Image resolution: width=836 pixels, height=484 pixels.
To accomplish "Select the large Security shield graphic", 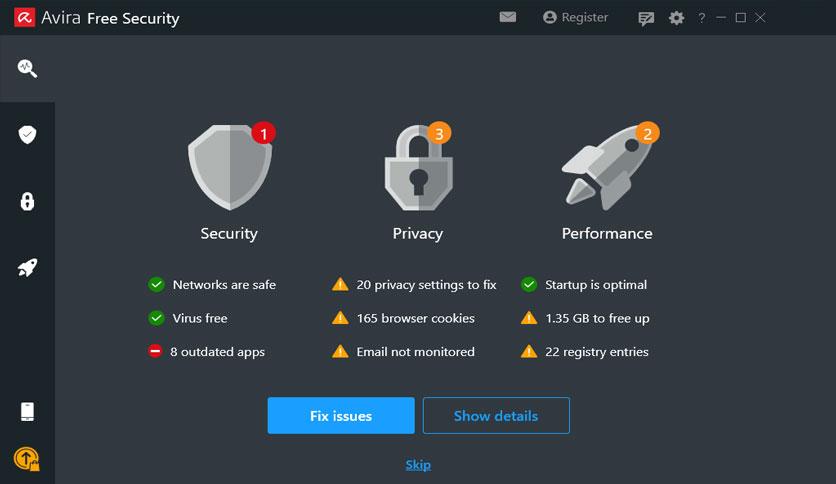I will click(x=231, y=167).
